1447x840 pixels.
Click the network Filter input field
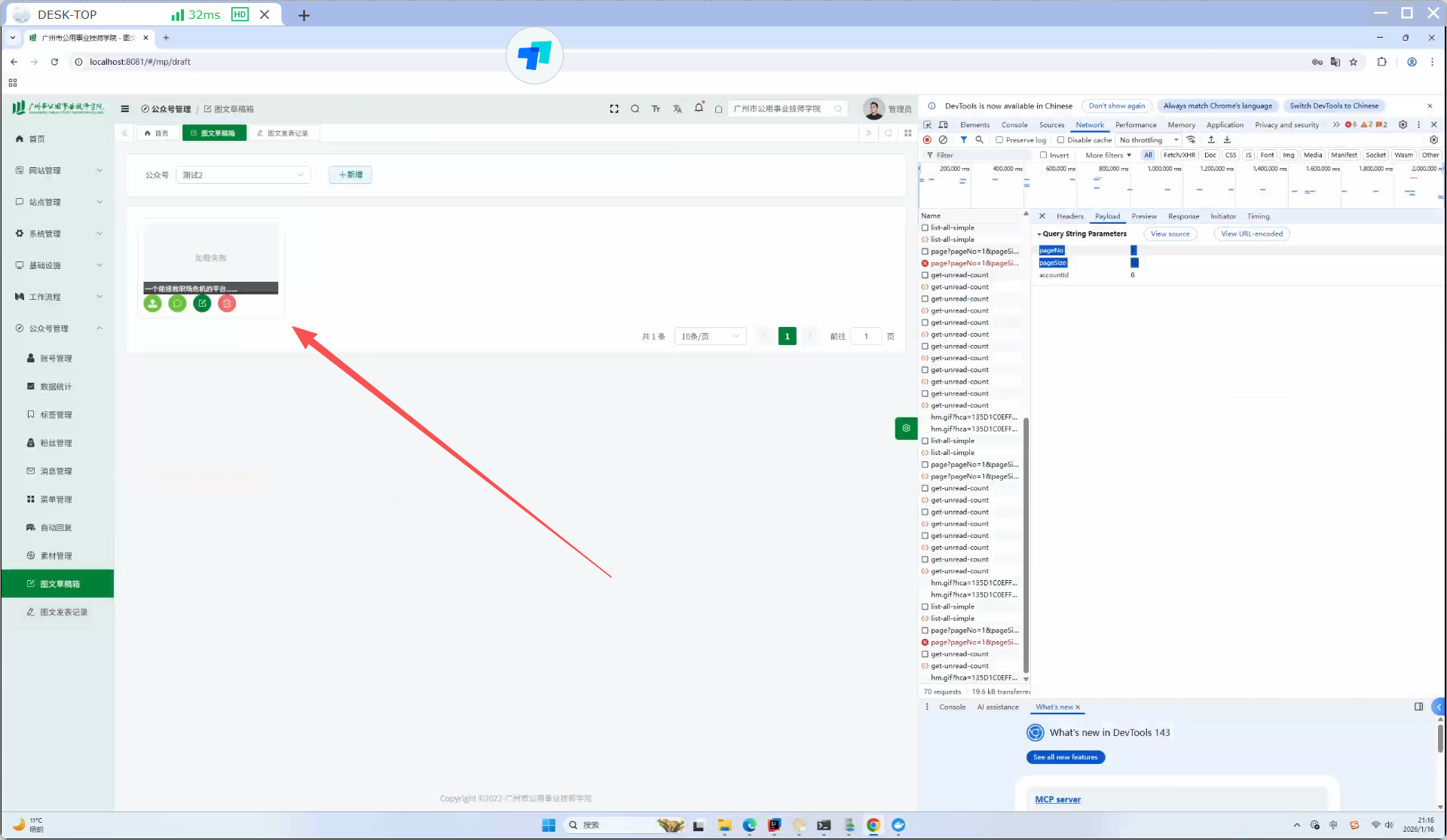point(980,155)
